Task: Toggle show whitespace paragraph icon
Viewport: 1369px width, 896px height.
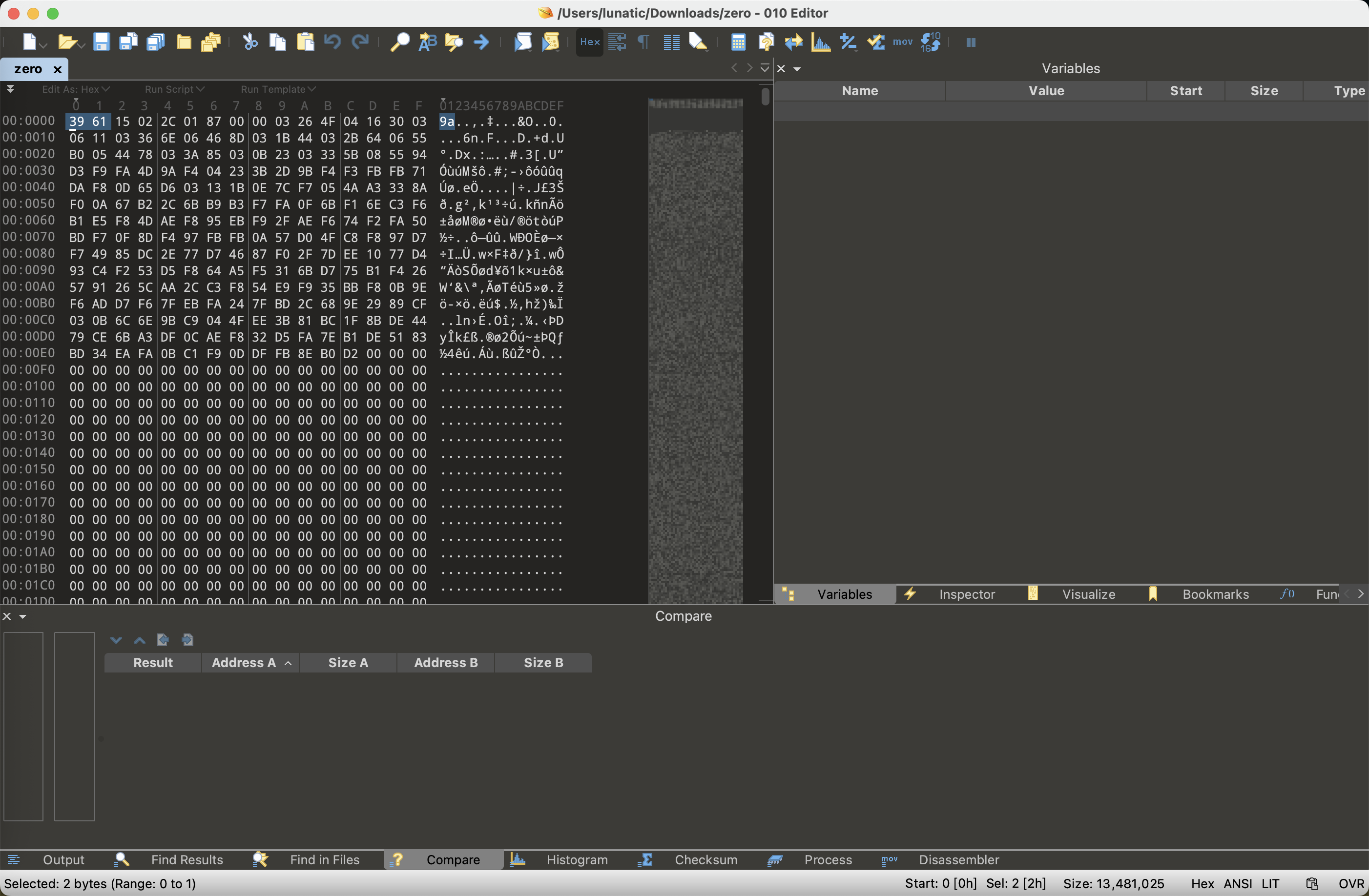Action: click(643, 42)
